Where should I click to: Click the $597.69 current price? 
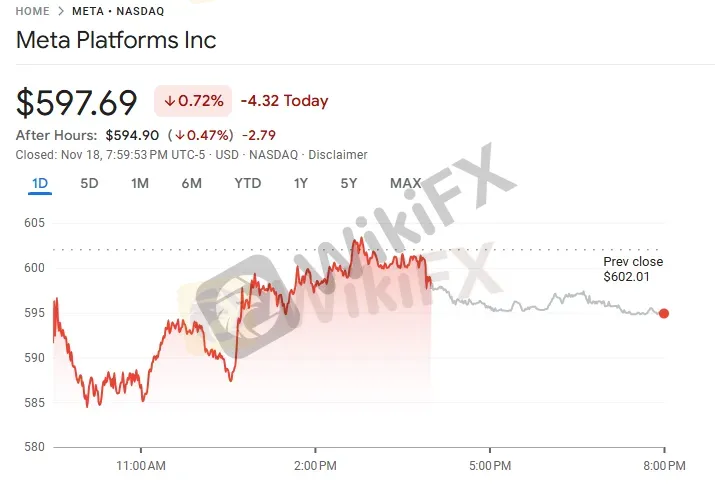pyautogui.click(x=77, y=102)
